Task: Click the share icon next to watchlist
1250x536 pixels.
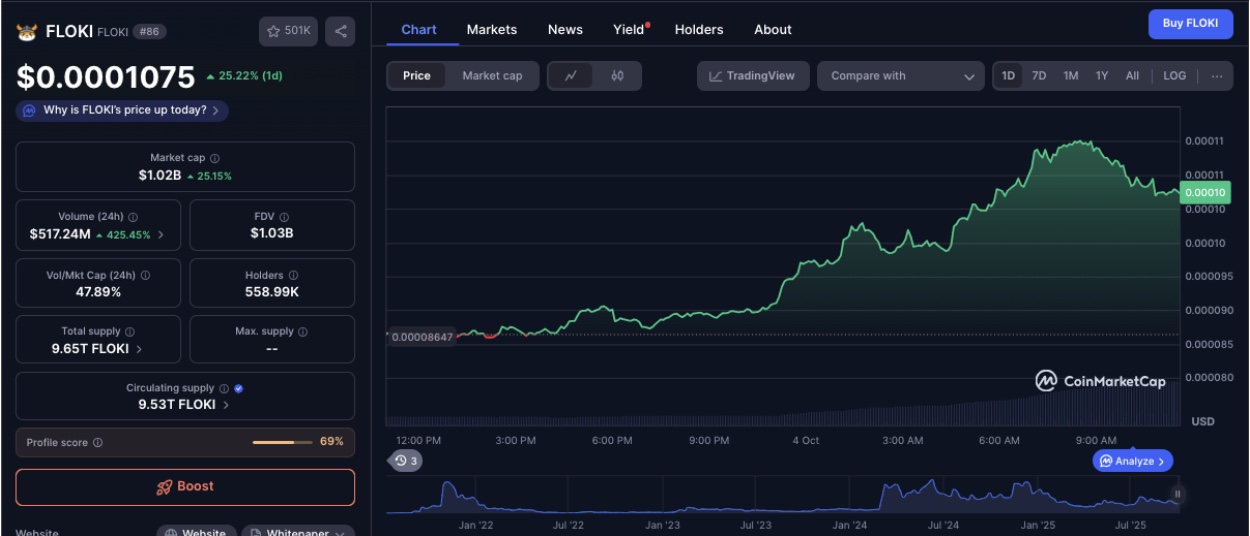Action: pyautogui.click(x=340, y=31)
